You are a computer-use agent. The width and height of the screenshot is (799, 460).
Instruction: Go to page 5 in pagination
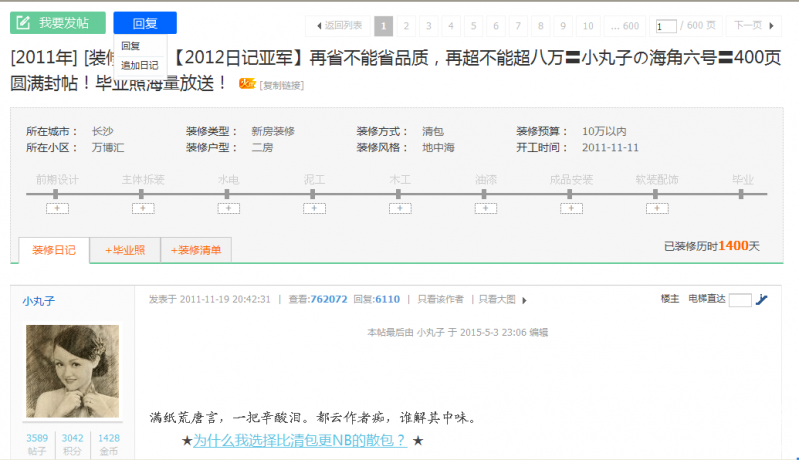coord(473,26)
